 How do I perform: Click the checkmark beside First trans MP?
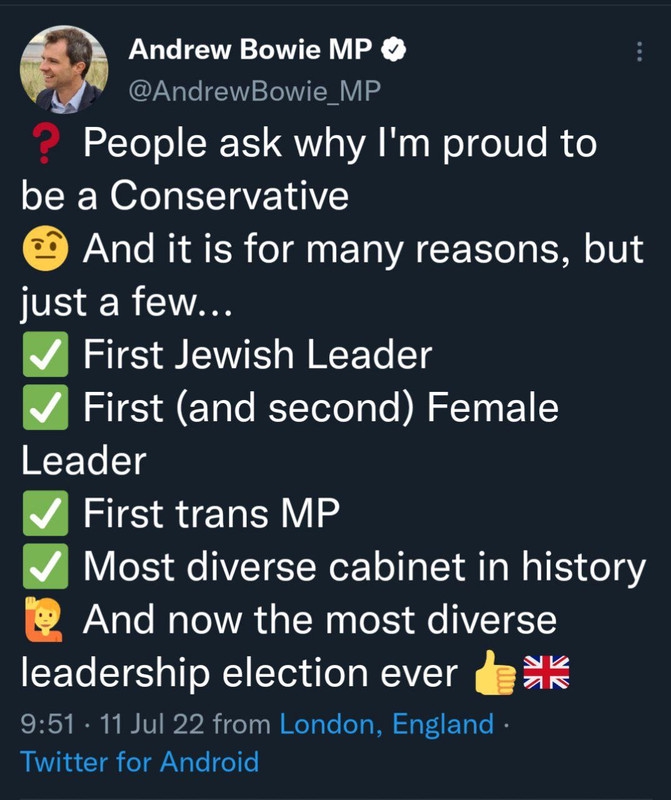pos(44,514)
